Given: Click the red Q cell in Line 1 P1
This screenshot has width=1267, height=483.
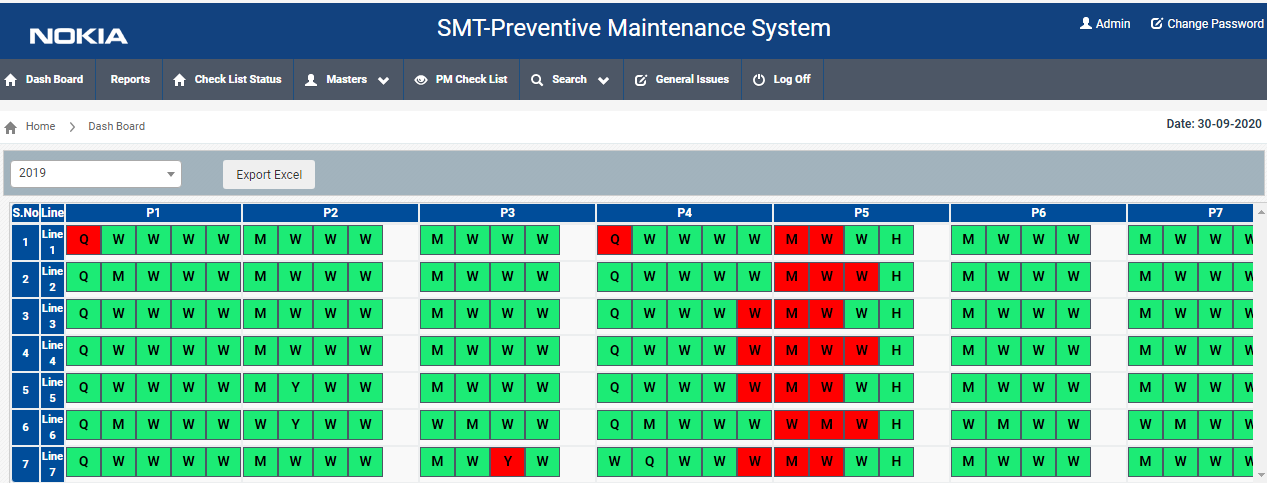Looking at the screenshot, I should pos(83,240).
